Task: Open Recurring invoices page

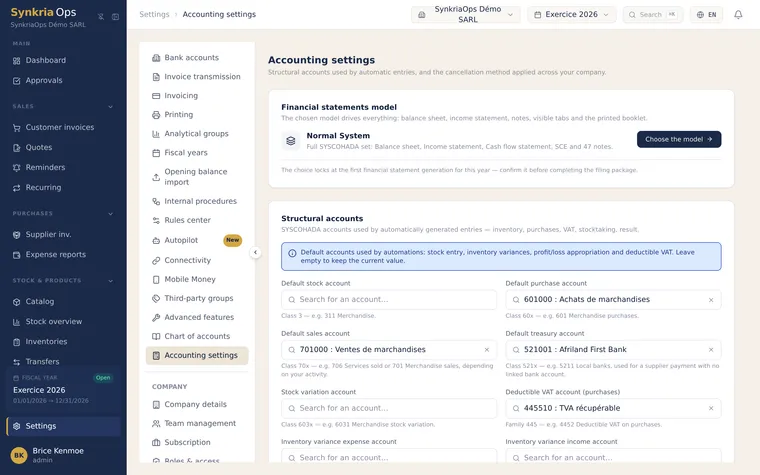Action: coord(63,188)
